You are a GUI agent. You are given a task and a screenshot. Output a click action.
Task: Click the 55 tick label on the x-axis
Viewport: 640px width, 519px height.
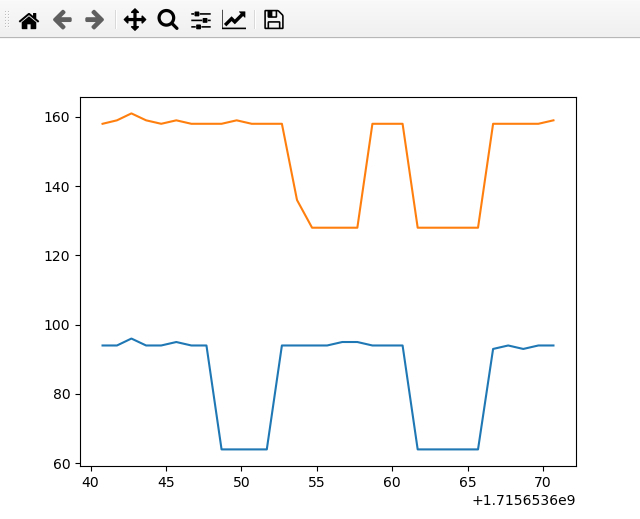coord(316,480)
